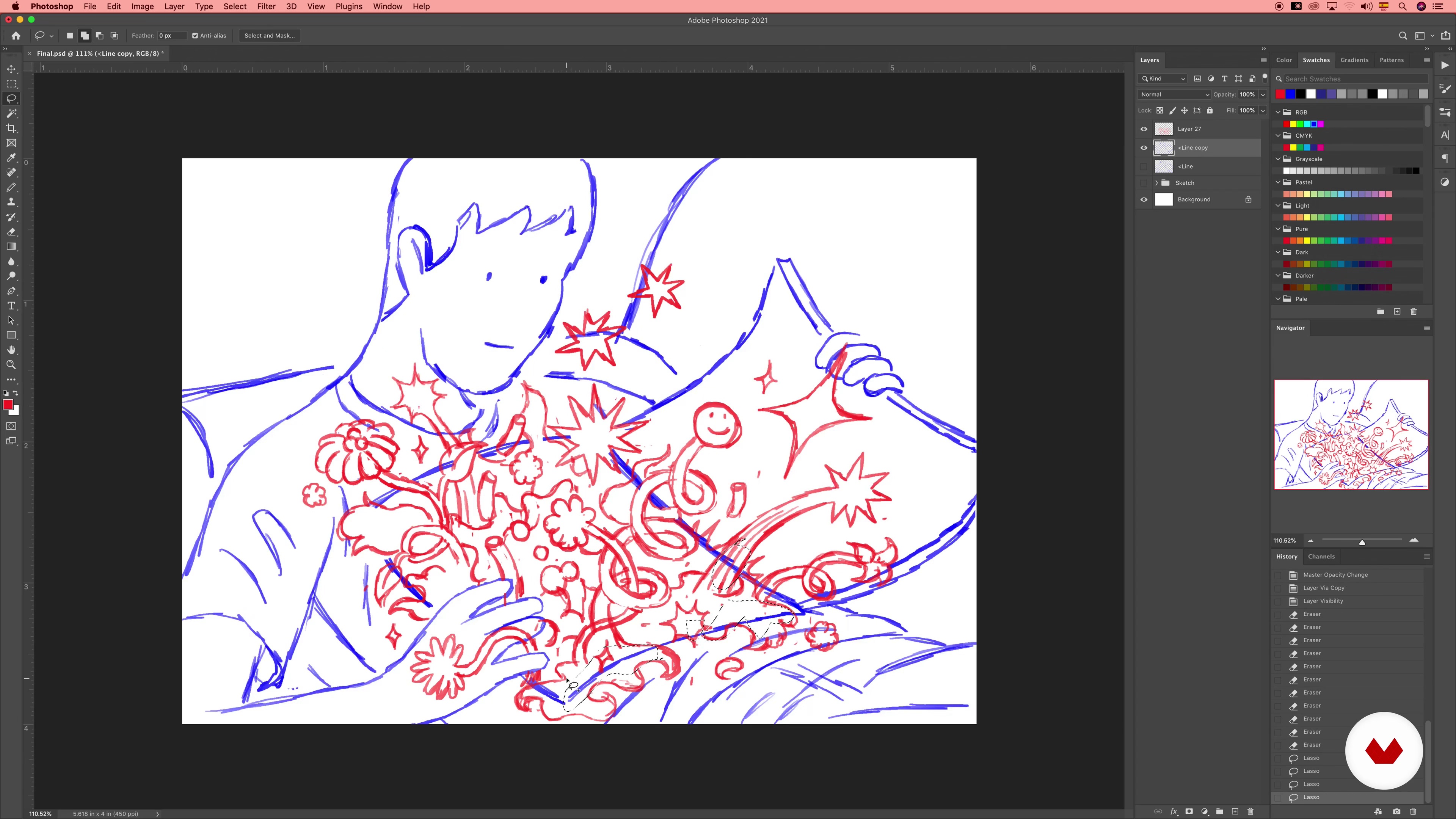The height and width of the screenshot is (819, 1456).
Task: Select the Healing Brush tool
Action: [x=11, y=173]
